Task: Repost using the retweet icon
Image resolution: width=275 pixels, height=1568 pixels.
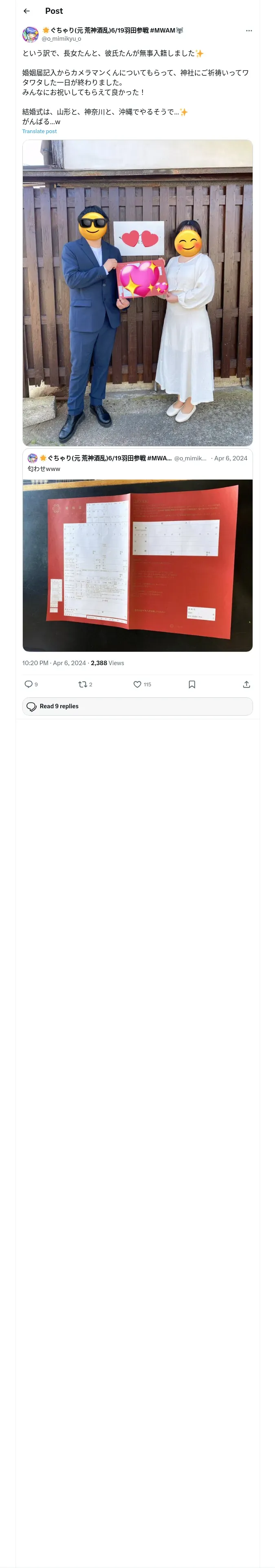Action: click(82, 684)
